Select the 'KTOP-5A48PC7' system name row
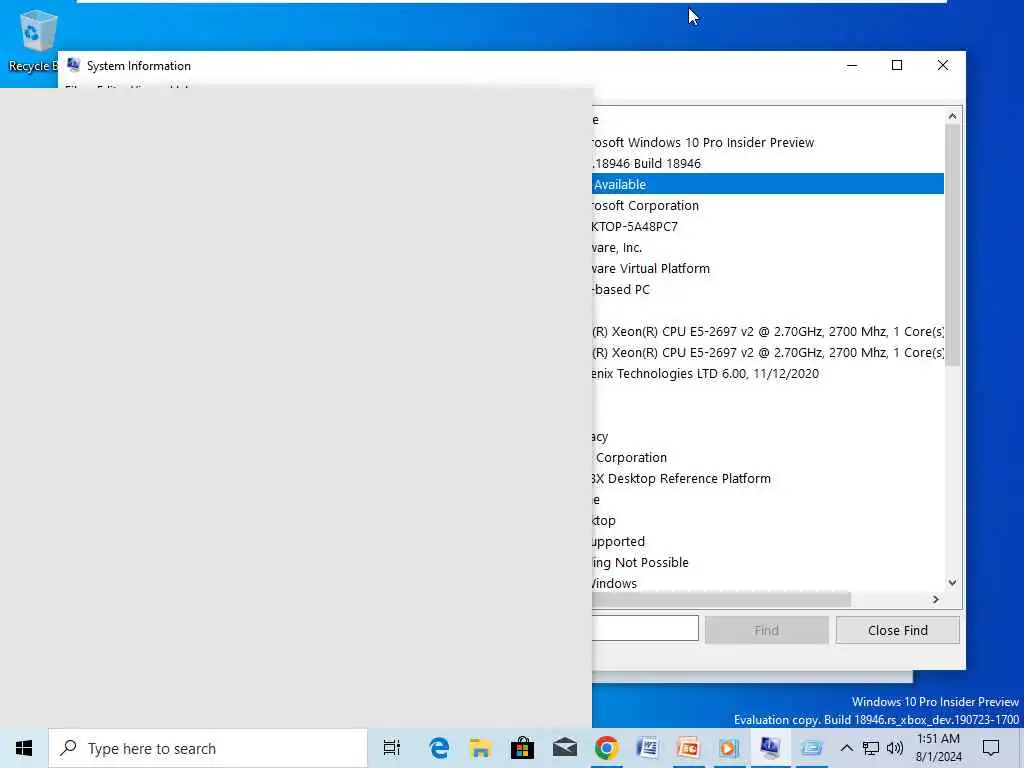Viewport: 1024px width, 768px height. pyautogui.click(x=768, y=226)
